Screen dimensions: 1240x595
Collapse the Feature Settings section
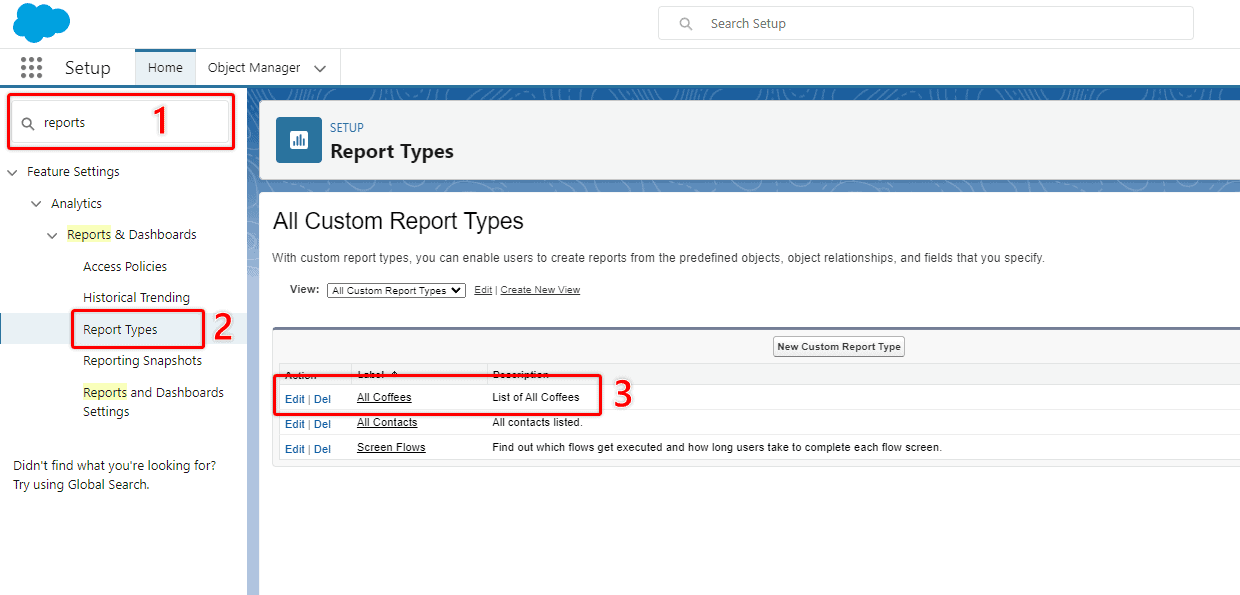pos(12,172)
